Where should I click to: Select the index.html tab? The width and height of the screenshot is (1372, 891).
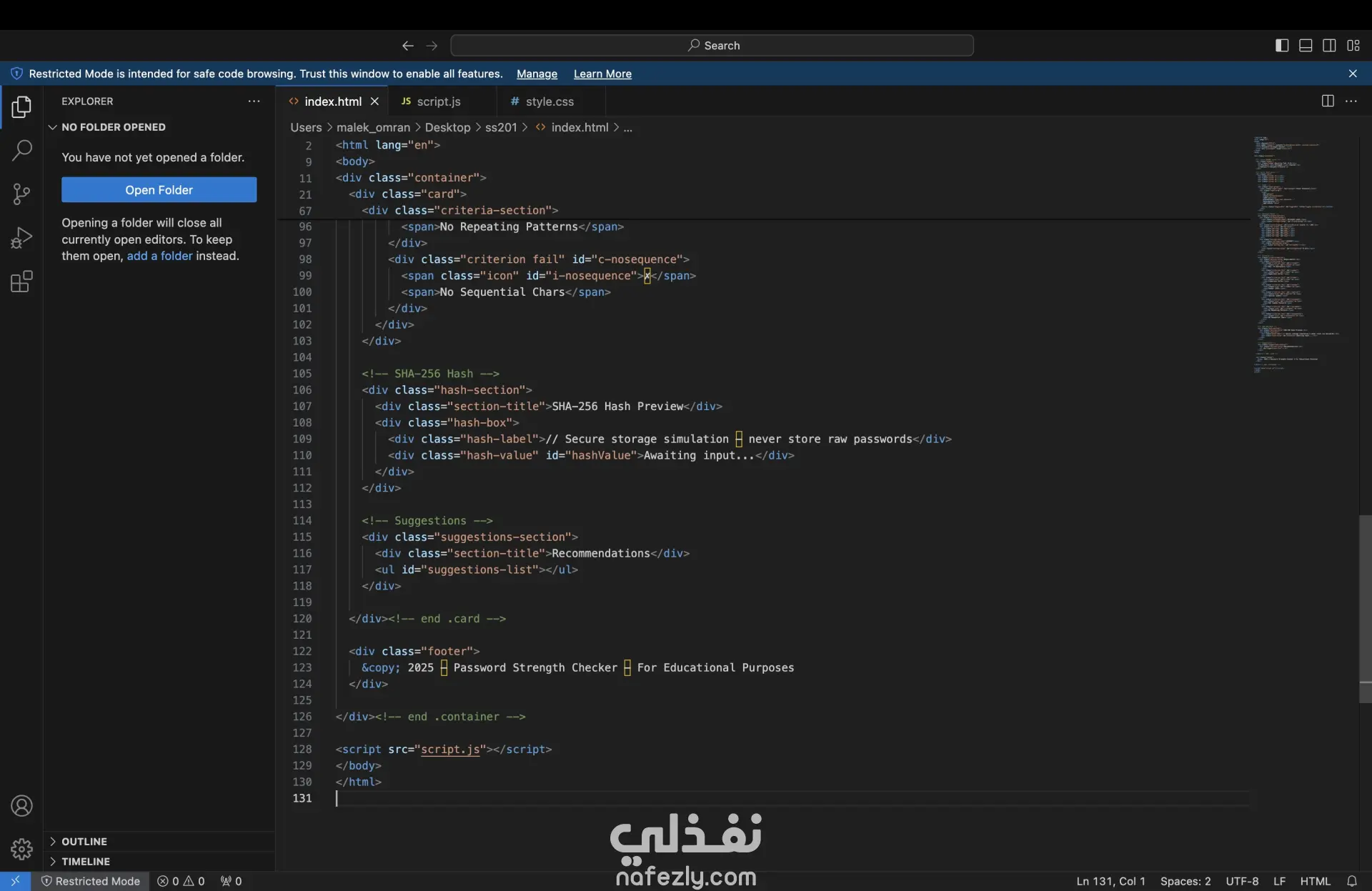pos(333,101)
